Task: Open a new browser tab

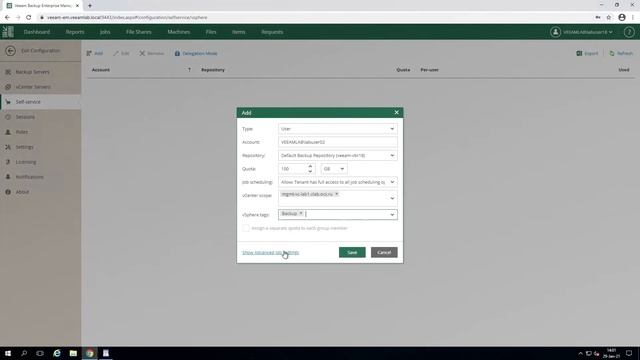Action: (90, 6)
